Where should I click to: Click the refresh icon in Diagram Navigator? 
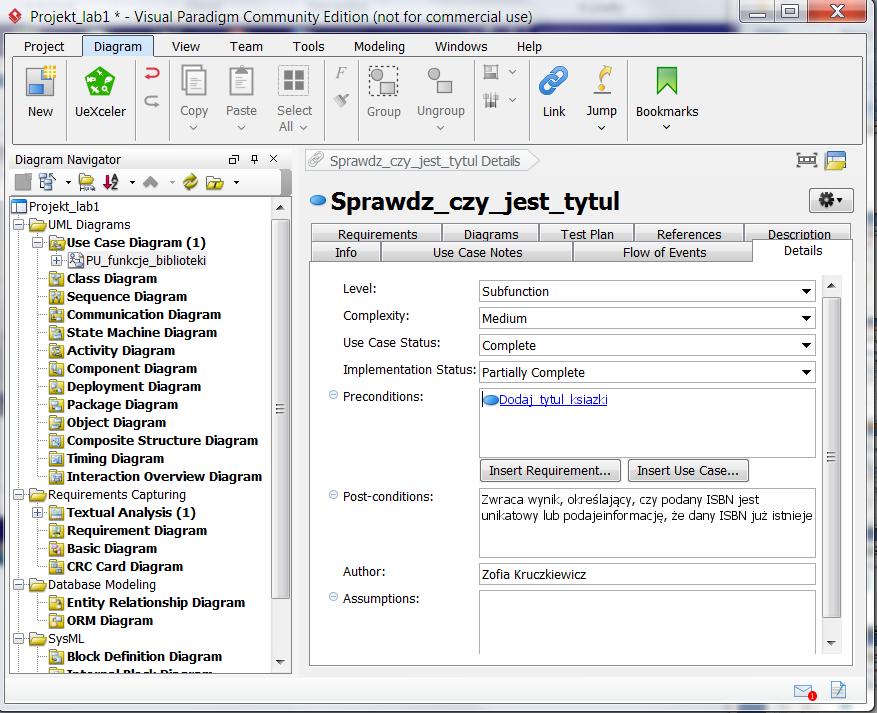(190, 182)
